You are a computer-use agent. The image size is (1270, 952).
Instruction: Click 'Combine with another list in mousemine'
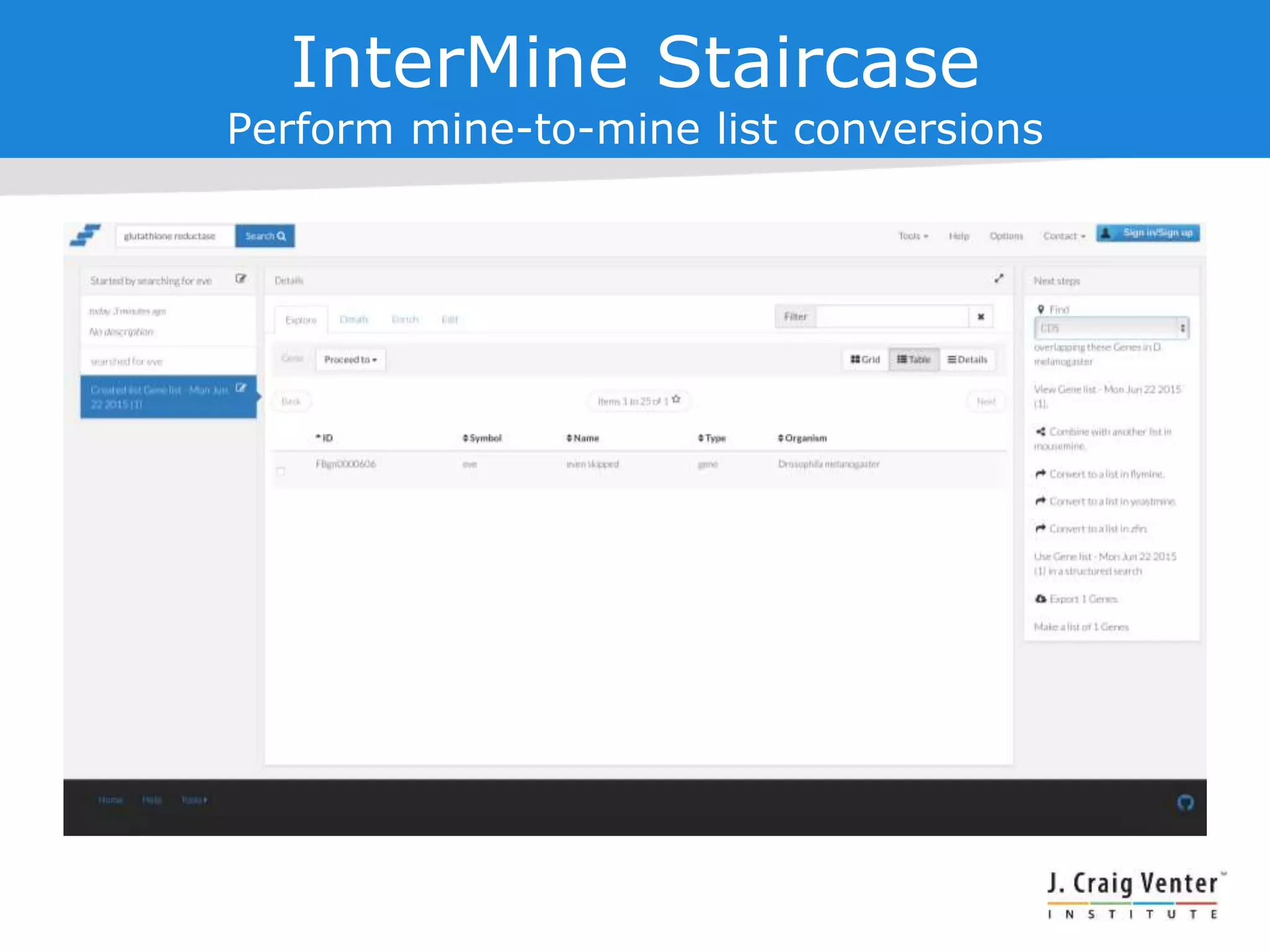tap(1103, 439)
